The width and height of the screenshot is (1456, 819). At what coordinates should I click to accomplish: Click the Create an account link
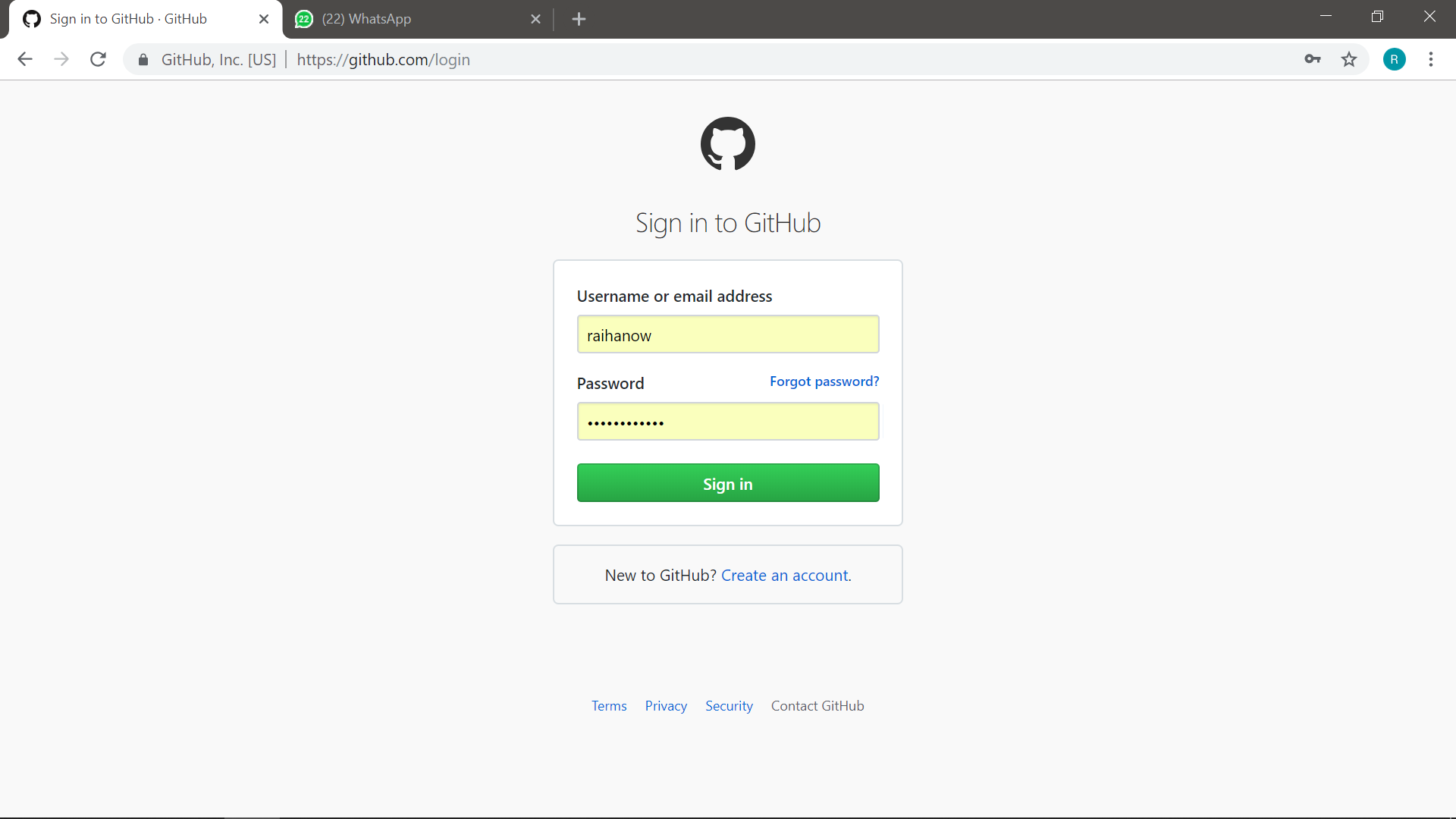tap(784, 575)
